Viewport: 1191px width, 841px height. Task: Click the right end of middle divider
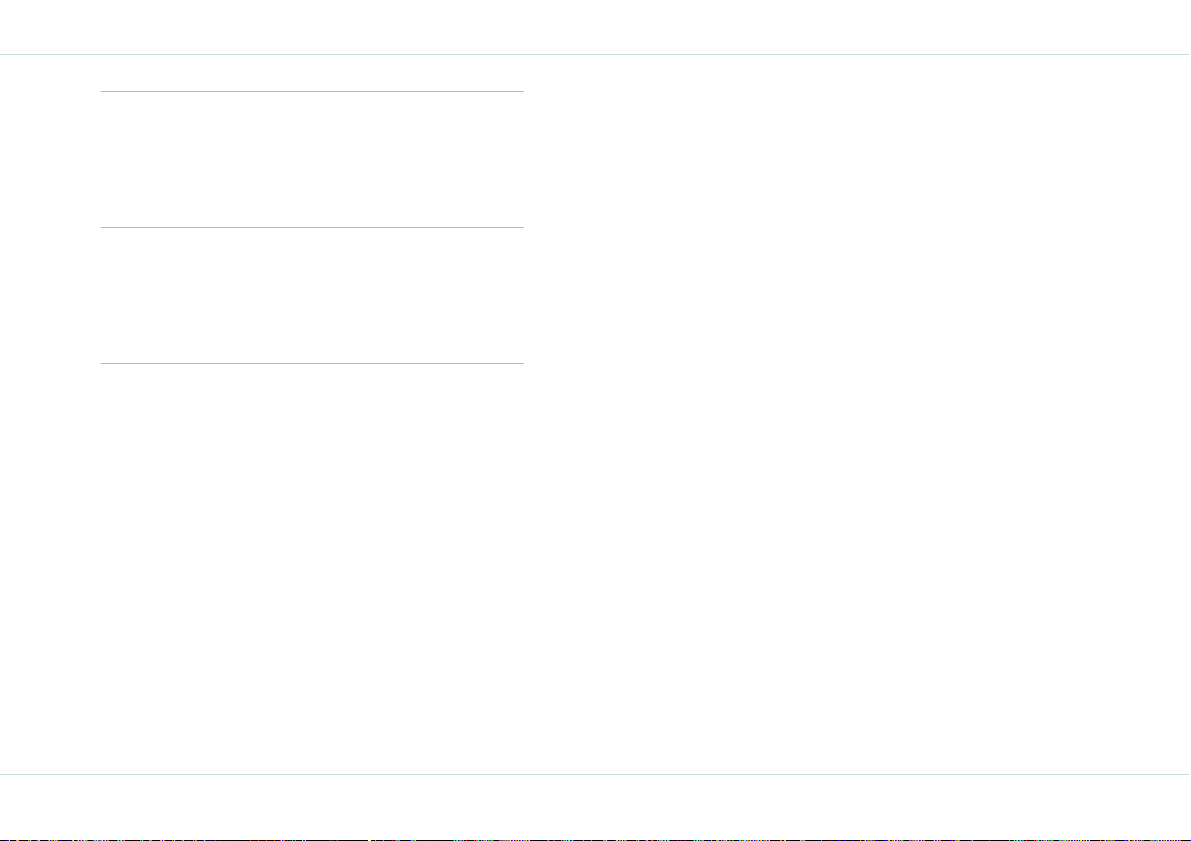click(522, 227)
